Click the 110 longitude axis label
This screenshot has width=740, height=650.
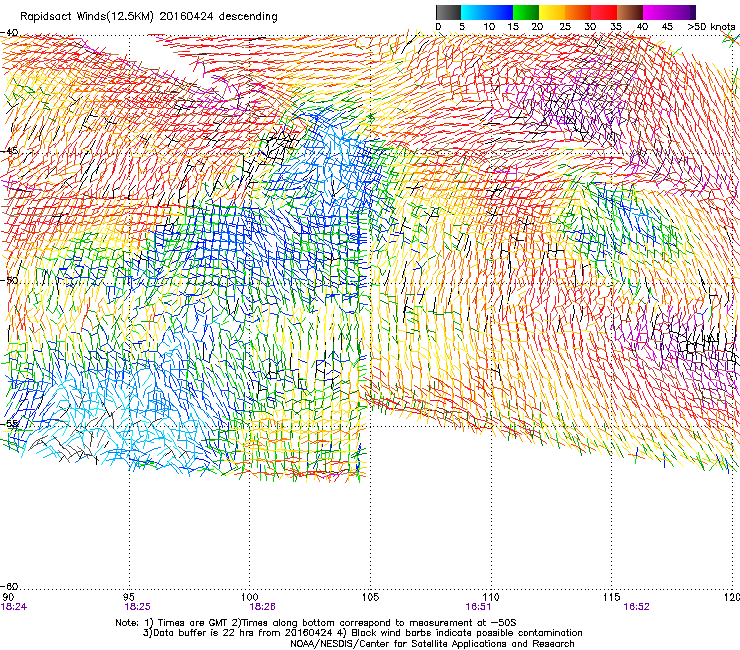click(491, 597)
